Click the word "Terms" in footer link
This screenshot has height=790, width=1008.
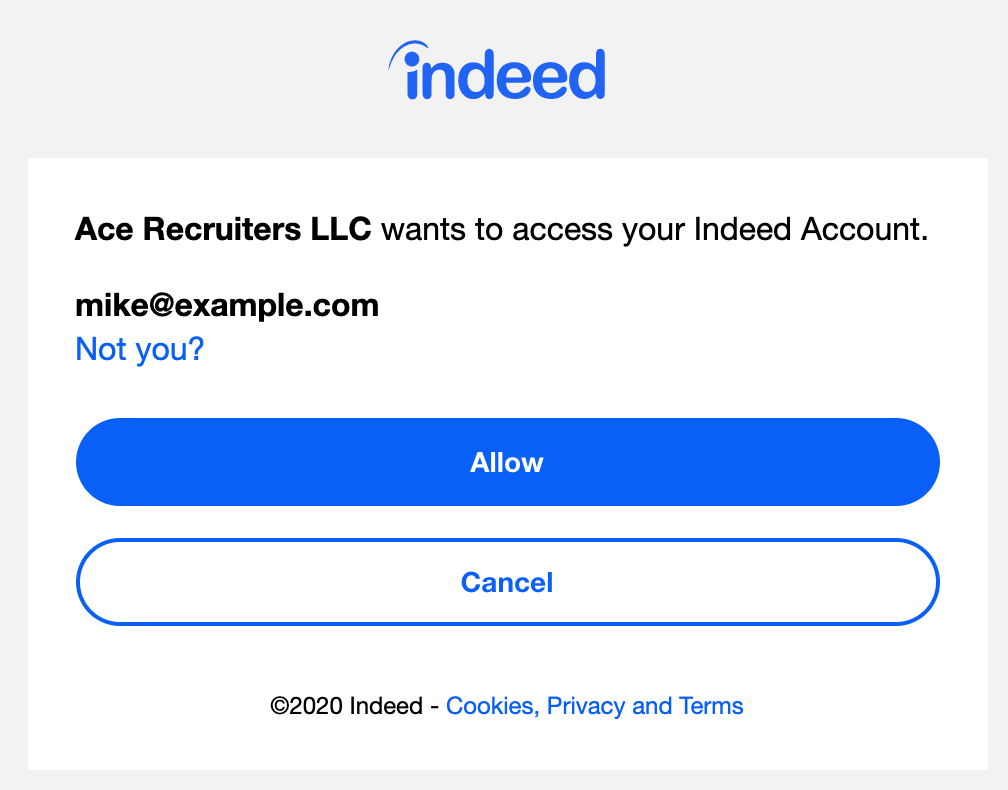point(711,706)
